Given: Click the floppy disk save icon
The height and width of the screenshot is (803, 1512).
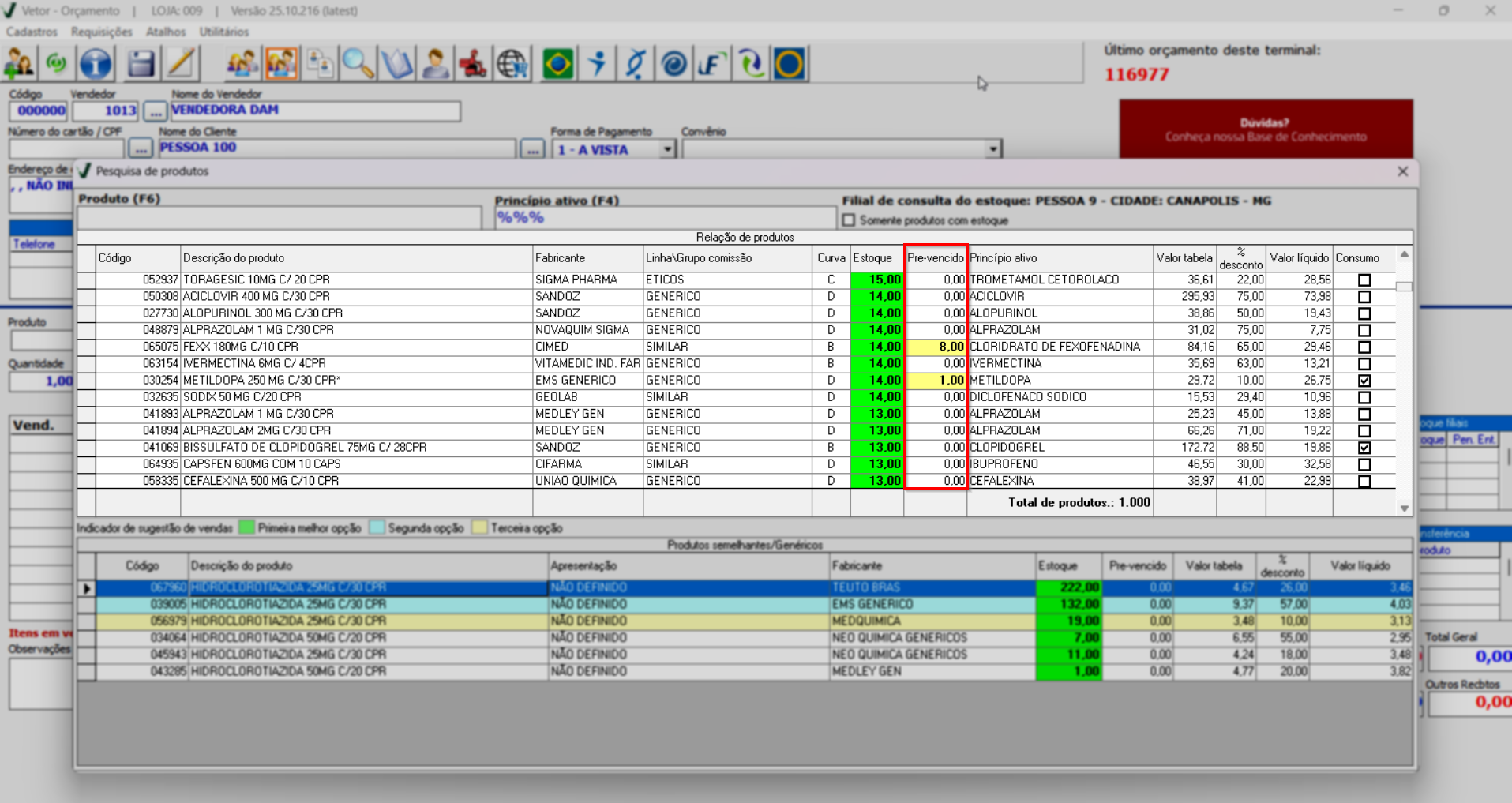Looking at the screenshot, I should pyautogui.click(x=141, y=64).
